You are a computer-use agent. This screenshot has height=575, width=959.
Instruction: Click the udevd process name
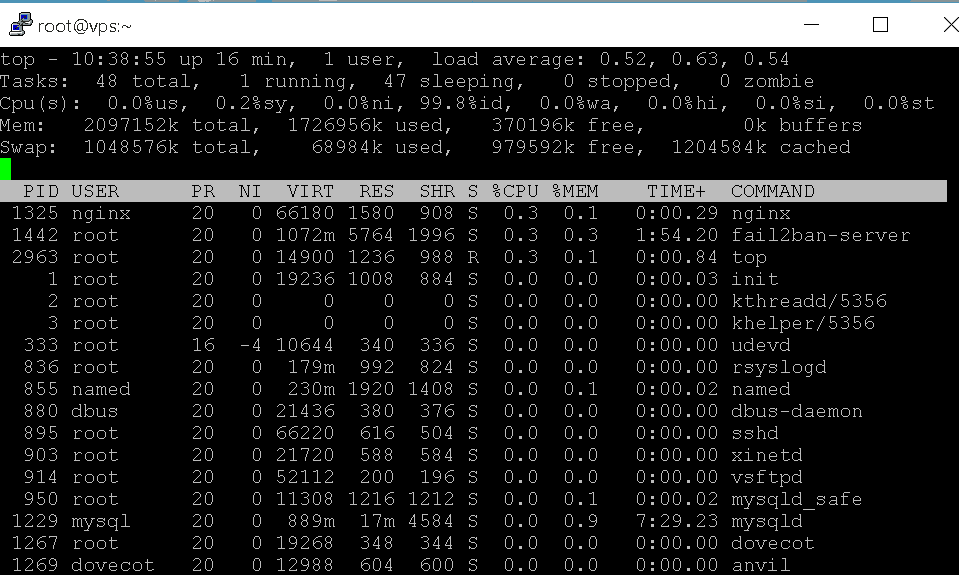coord(760,345)
